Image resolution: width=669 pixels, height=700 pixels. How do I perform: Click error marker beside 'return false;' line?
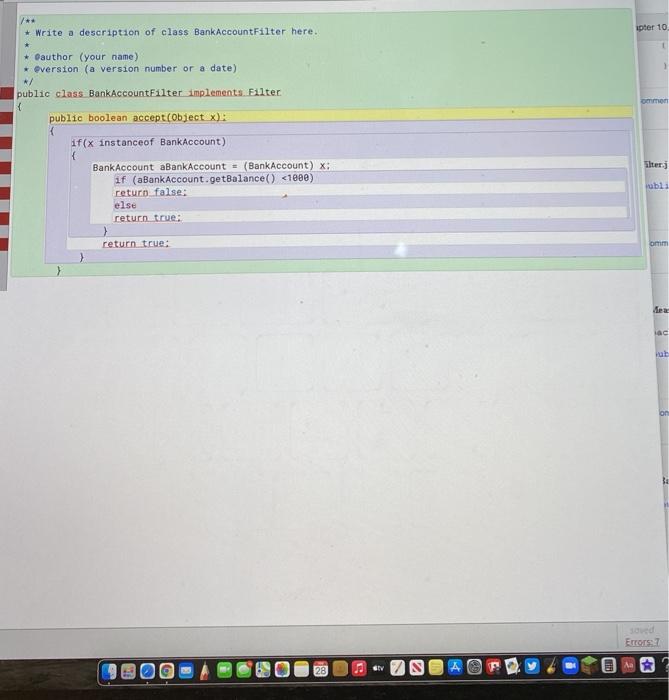pyautogui.click(x=5, y=193)
